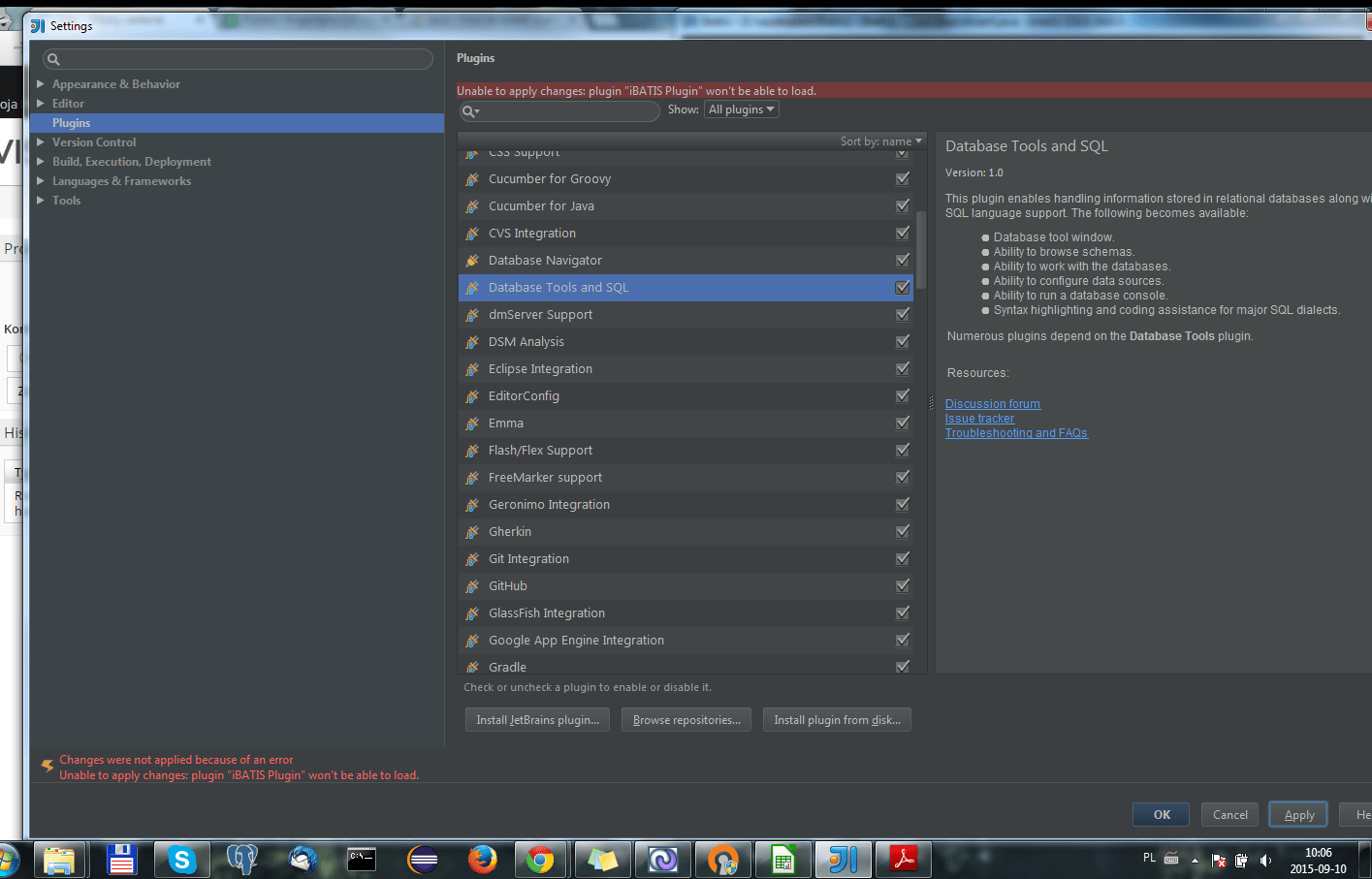
Task: Click plugin icon beside Database Navigator
Action: 472,261
